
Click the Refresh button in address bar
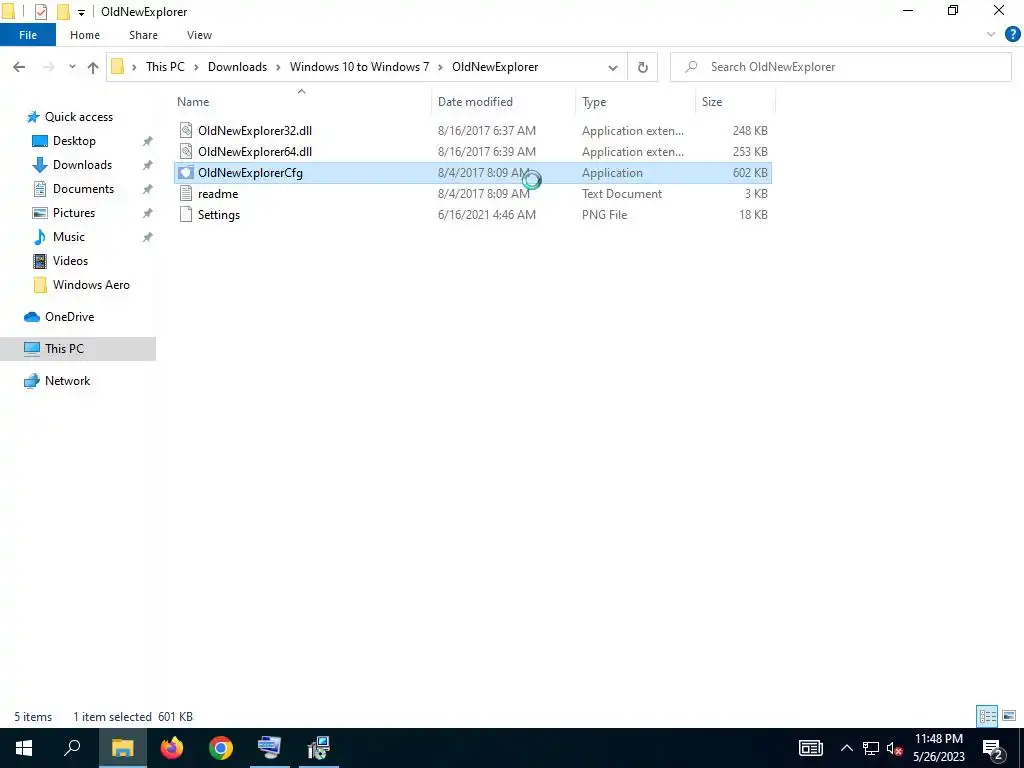(643, 67)
